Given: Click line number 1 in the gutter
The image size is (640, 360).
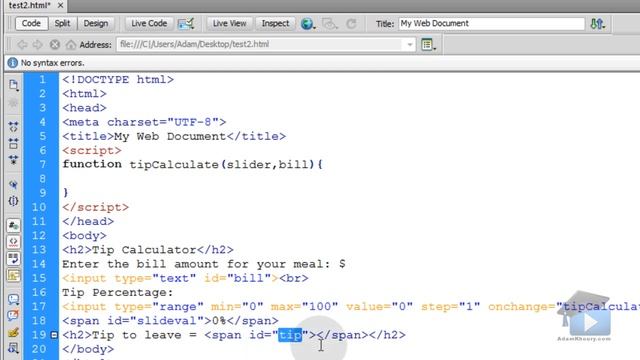Looking at the screenshot, I should tap(42, 80).
